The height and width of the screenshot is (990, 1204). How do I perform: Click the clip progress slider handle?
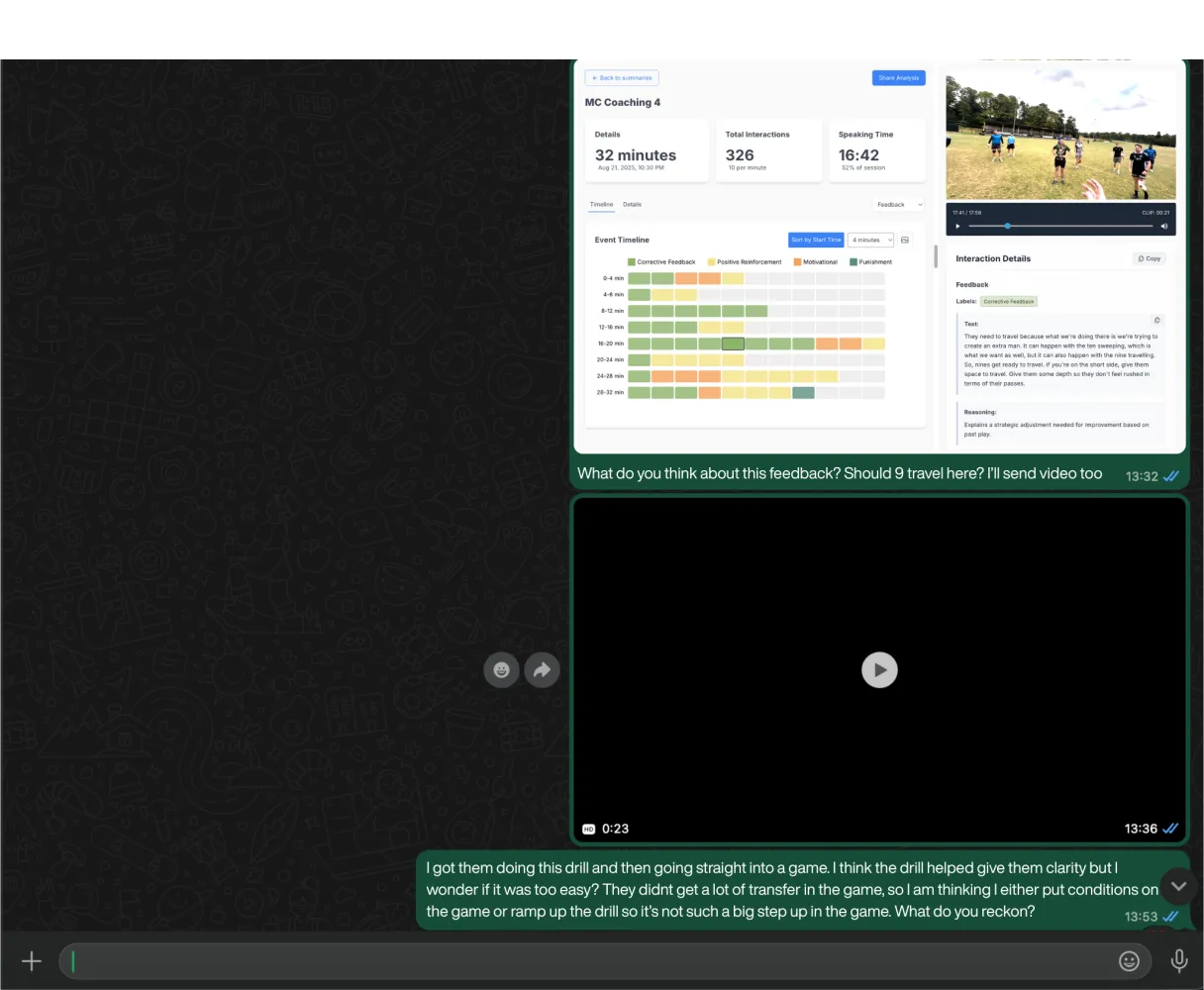(x=1008, y=227)
